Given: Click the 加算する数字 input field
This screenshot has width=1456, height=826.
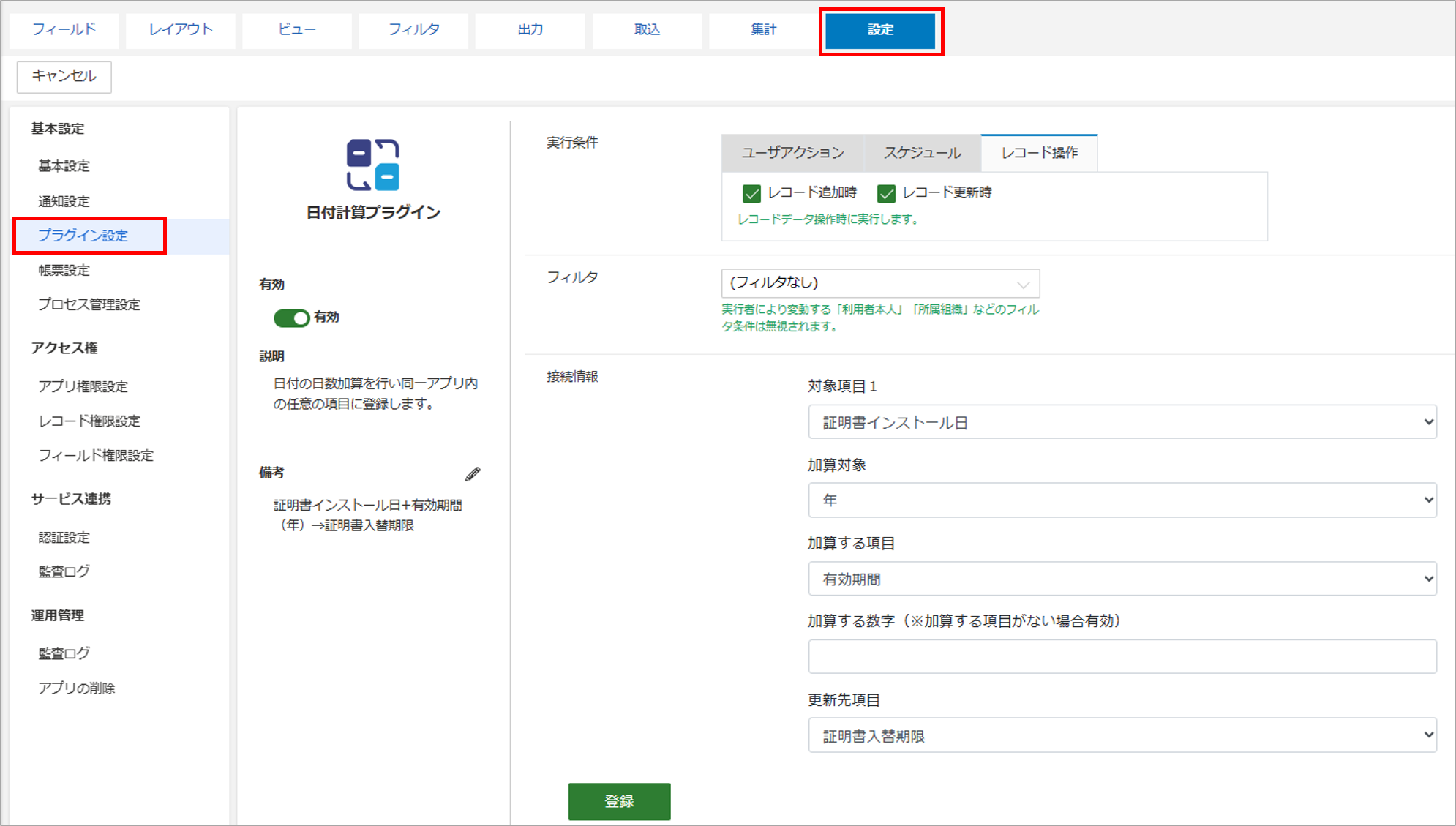Looking at the screenshot, I should pos(1122,656).
